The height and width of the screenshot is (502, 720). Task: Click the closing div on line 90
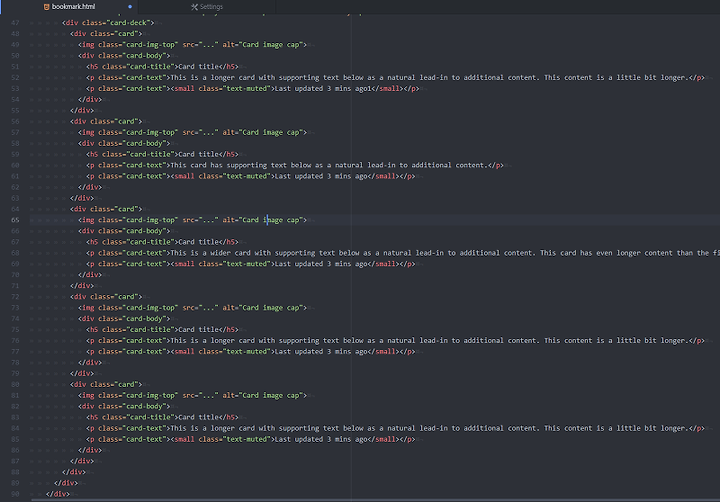58,494
